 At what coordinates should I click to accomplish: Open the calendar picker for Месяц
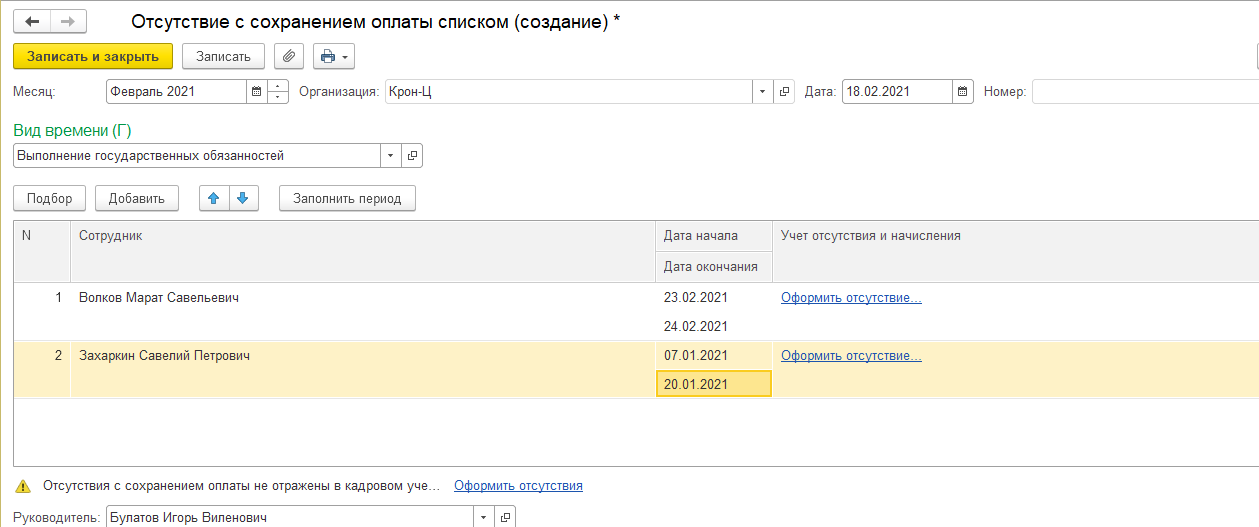point(257,92)
